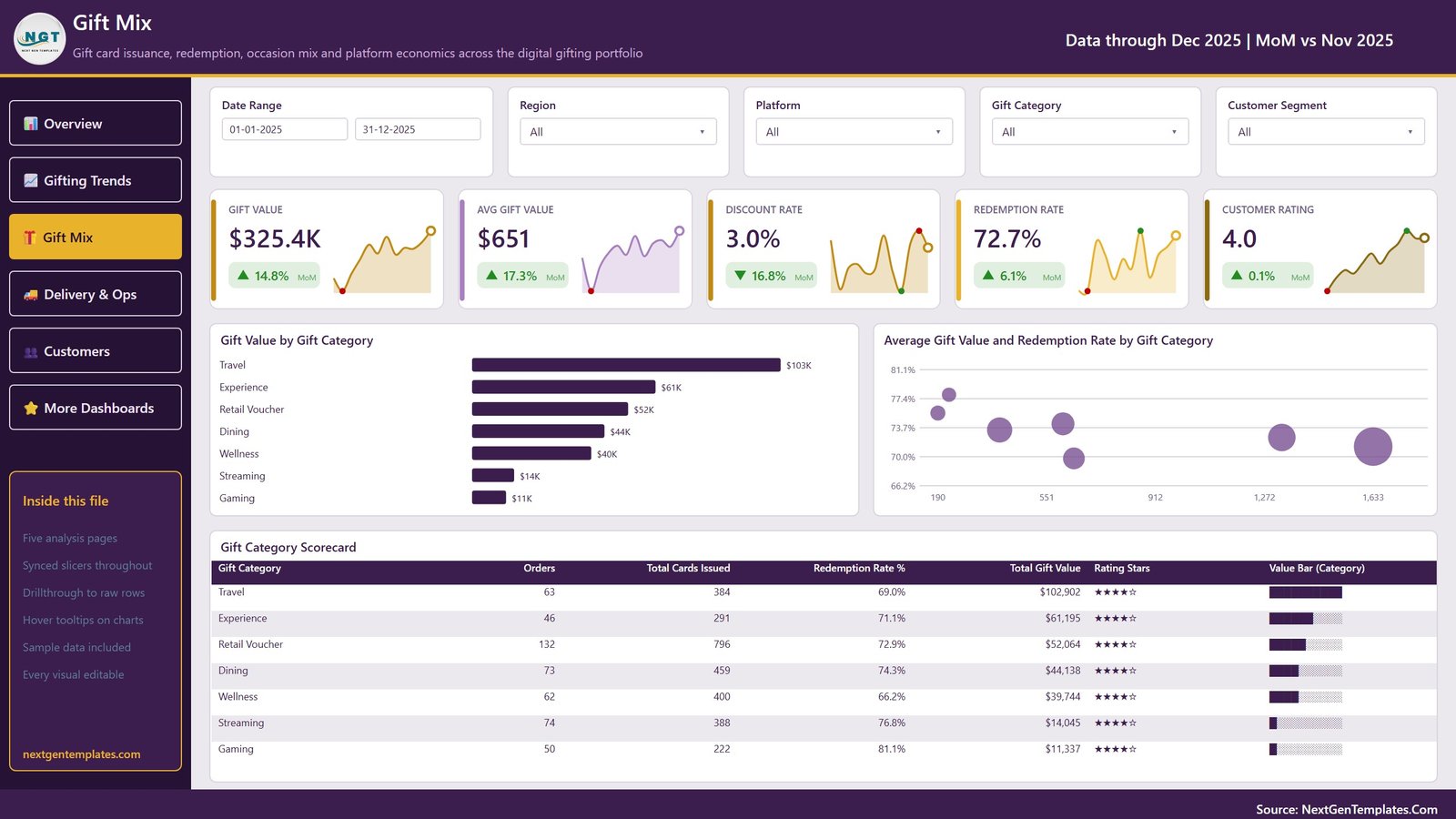Open the Customers page
The width and height of the screenshot is (1456, 819).
(x=96, y=350)
